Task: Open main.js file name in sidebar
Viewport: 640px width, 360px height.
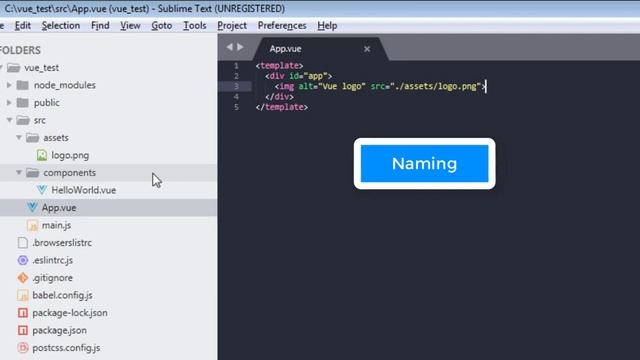Action: [x=56, y=225]
